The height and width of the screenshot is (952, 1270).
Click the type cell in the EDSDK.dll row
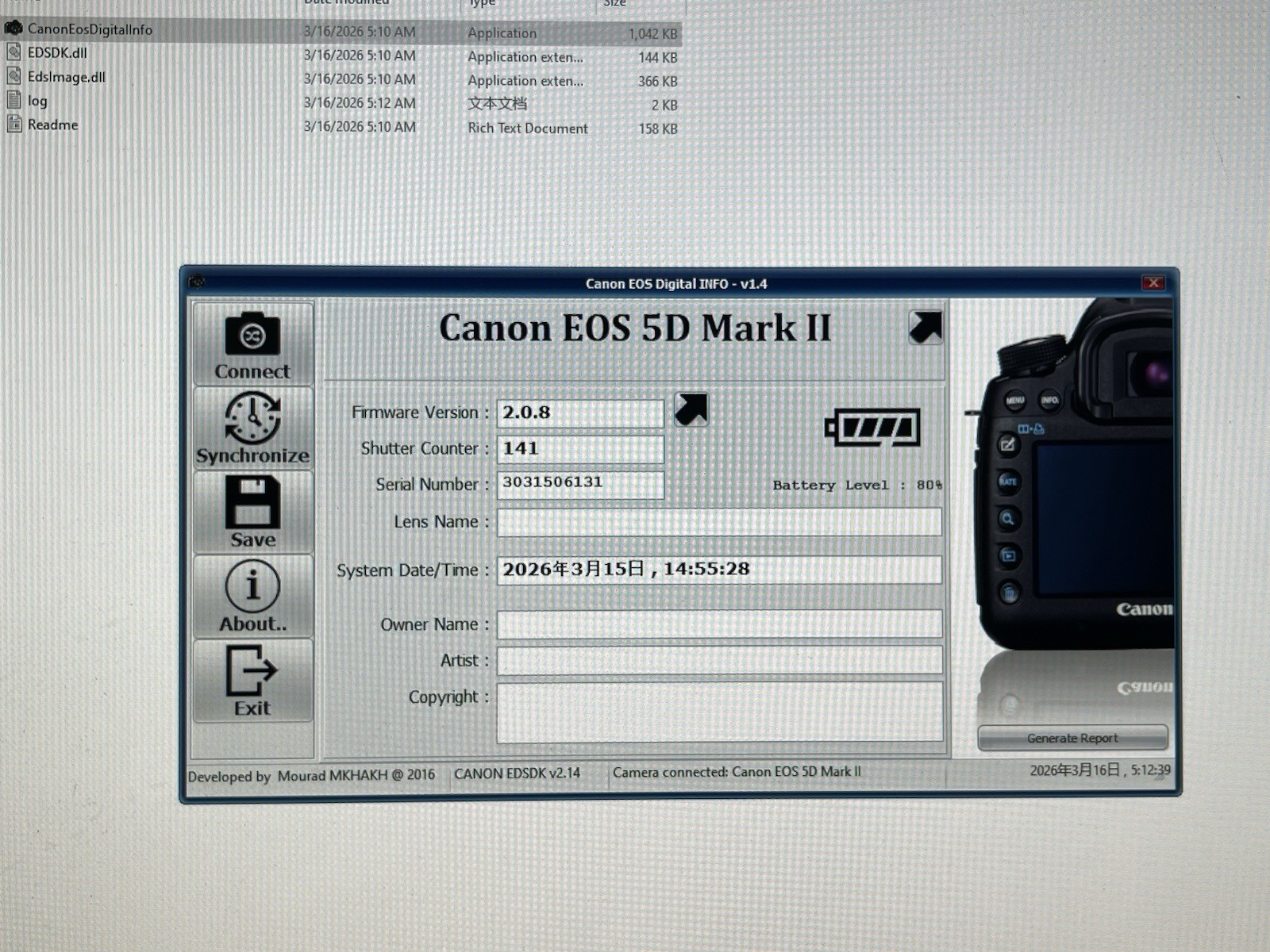click(x=525, y=56)
